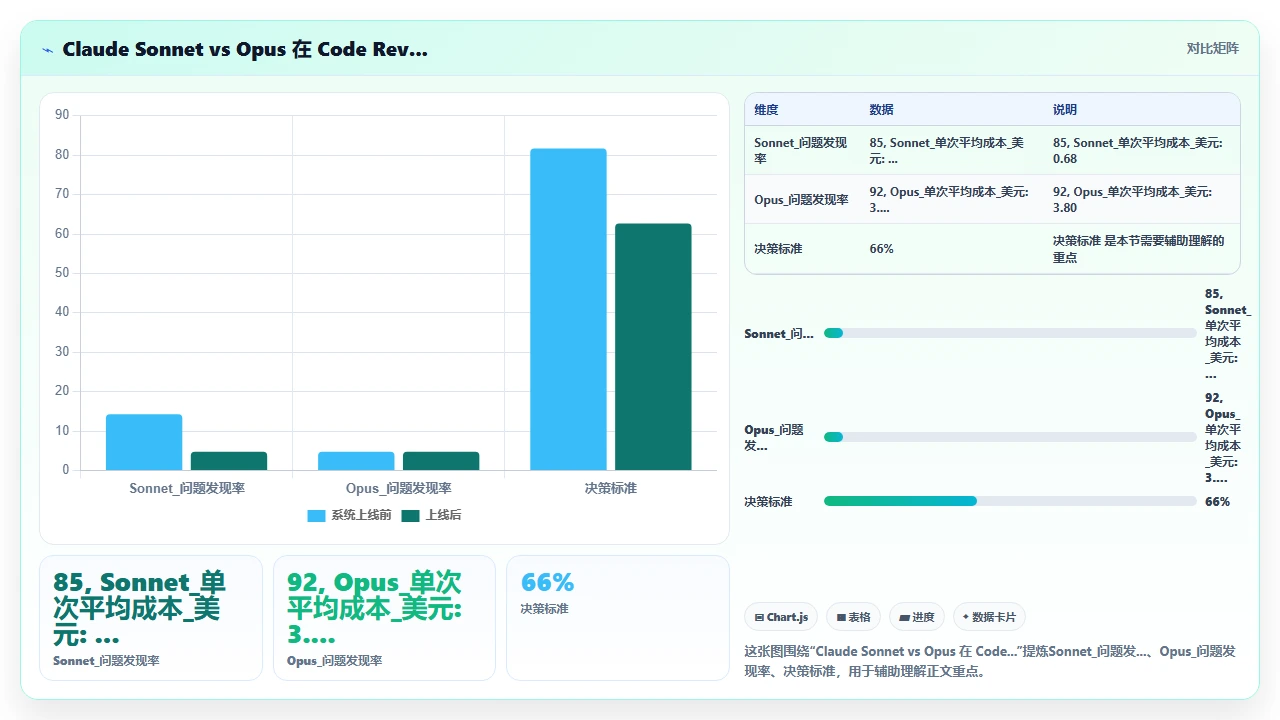This screenshot has width=1280, height=720.
Task: Click the 对比矩阵 label in the header
Action: point(1212,48)
